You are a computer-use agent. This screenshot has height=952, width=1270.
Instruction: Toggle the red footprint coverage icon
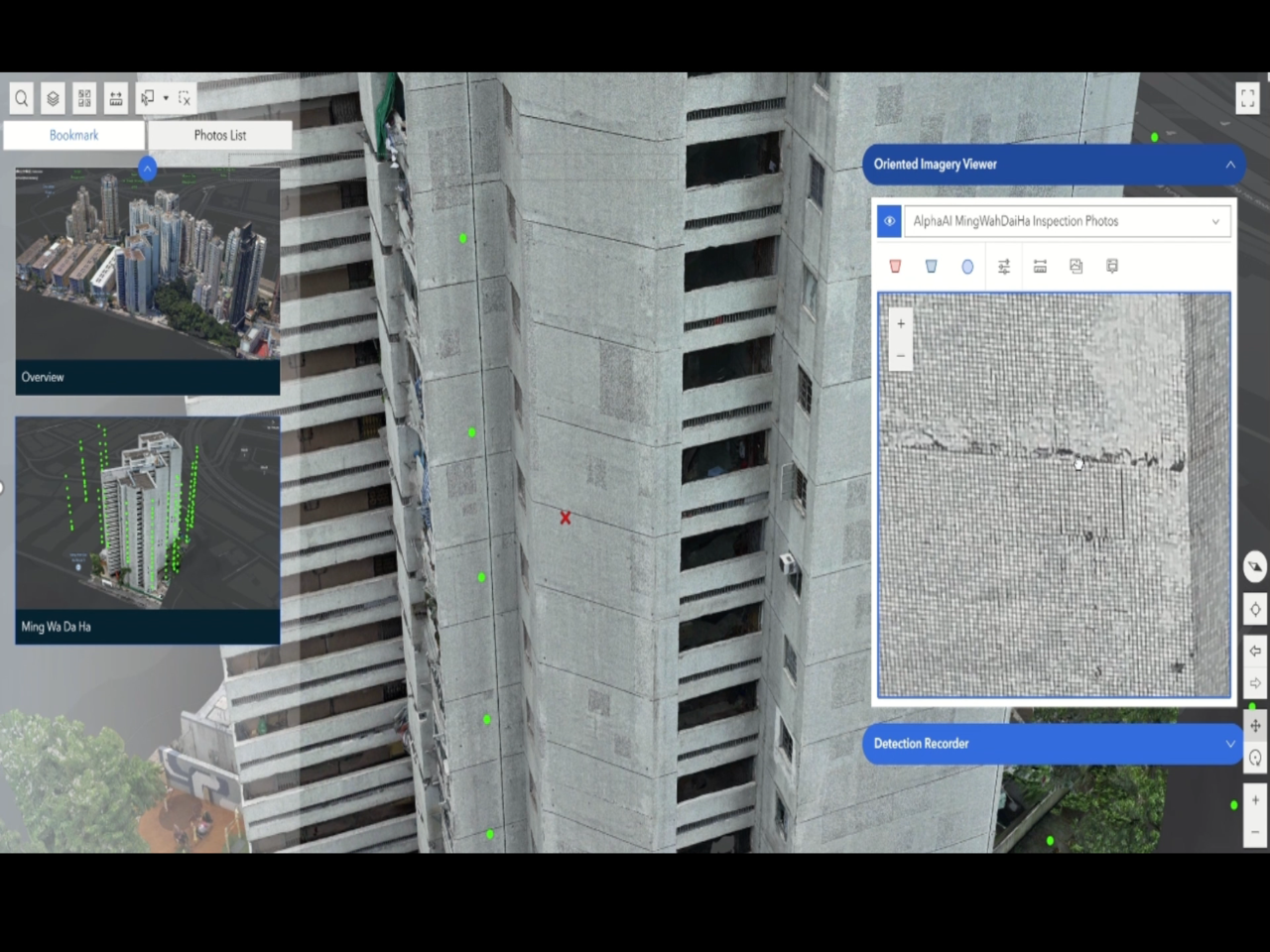[895, 267]
